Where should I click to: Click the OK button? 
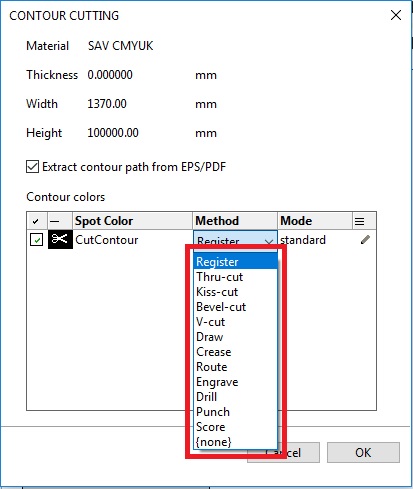[363, 452]
